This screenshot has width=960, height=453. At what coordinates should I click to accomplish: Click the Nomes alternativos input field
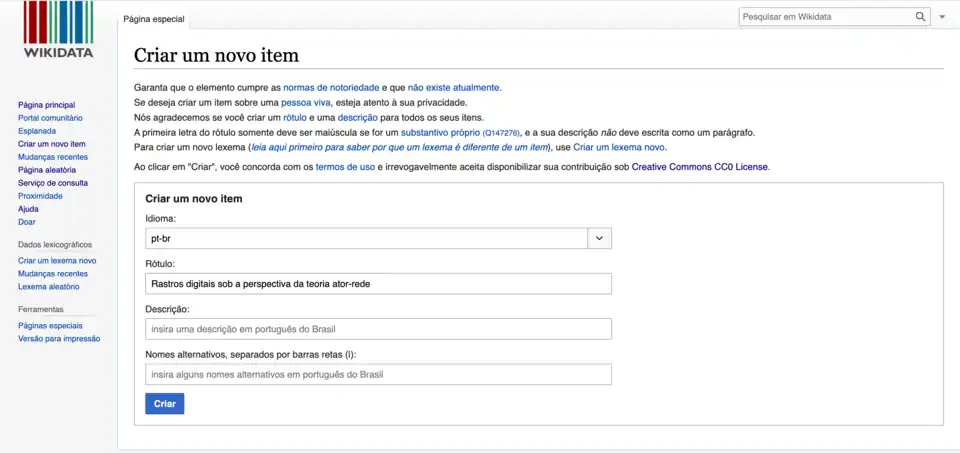click(378, 375)
